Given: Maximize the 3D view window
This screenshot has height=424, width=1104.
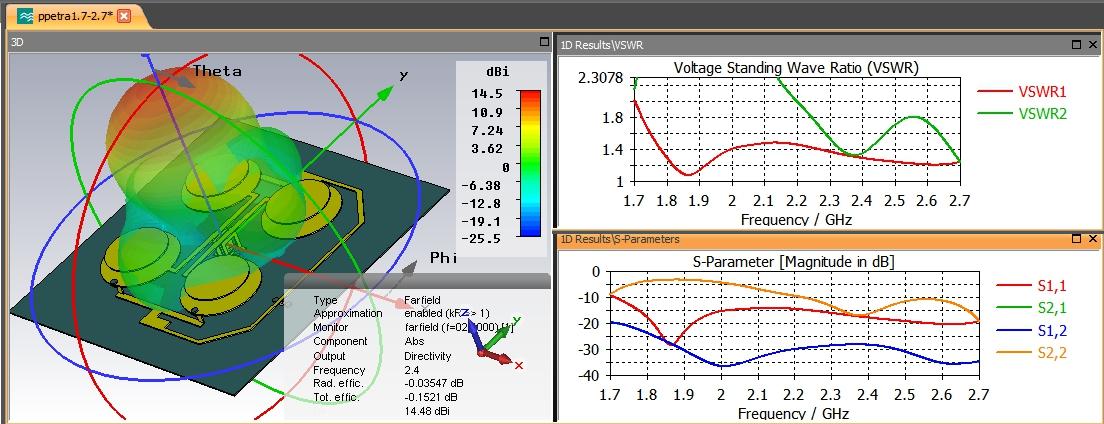Looking at the screenshot, I should [544, 42].
